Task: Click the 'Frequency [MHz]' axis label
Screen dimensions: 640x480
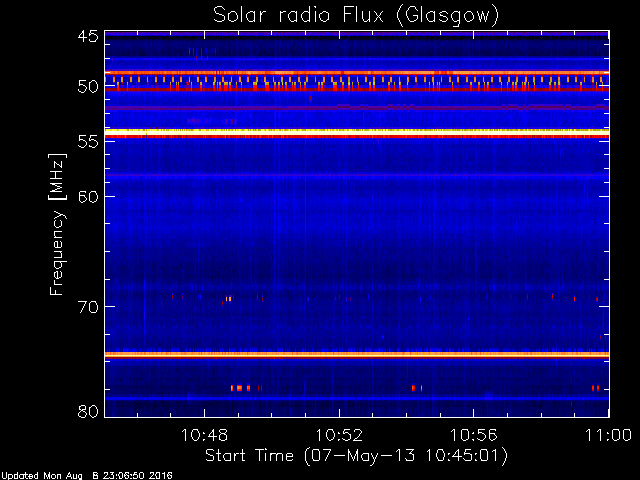Action: coord(57,224)
